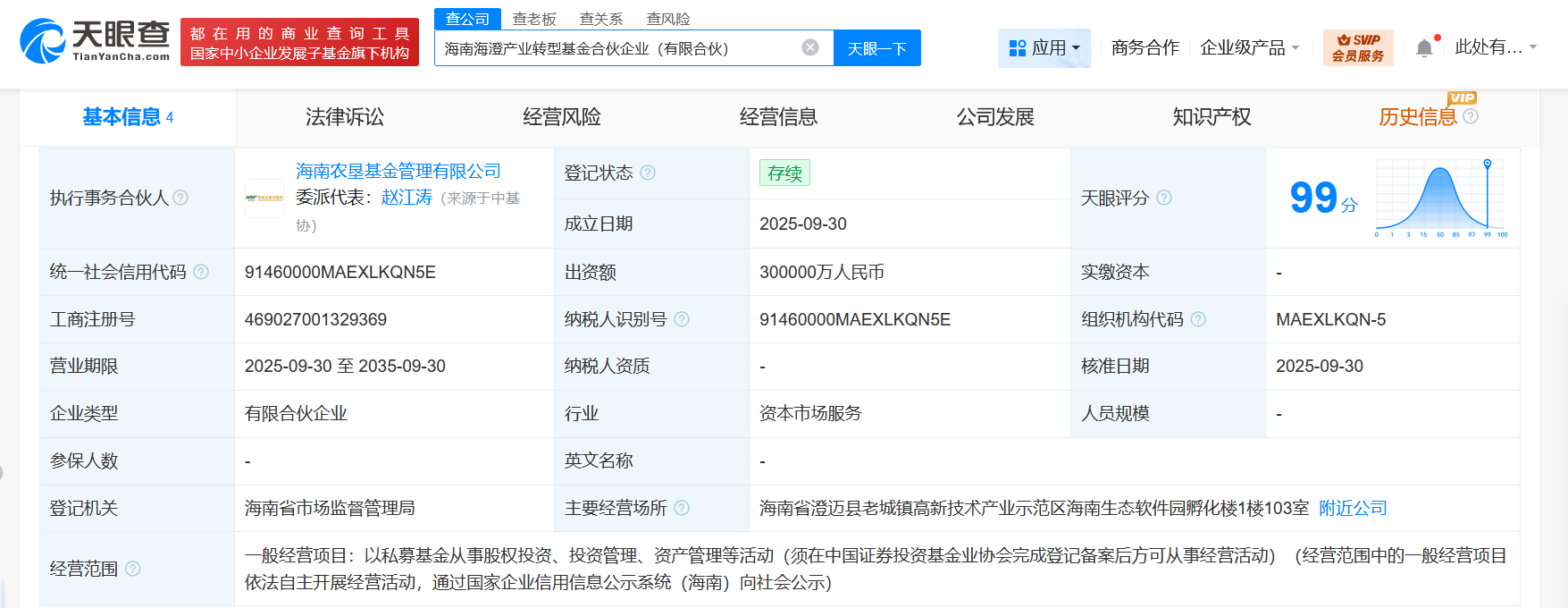Open 海南农垦基金管理有限公司 link
Screen dimensions: 1568x608
tap(398, 171)
